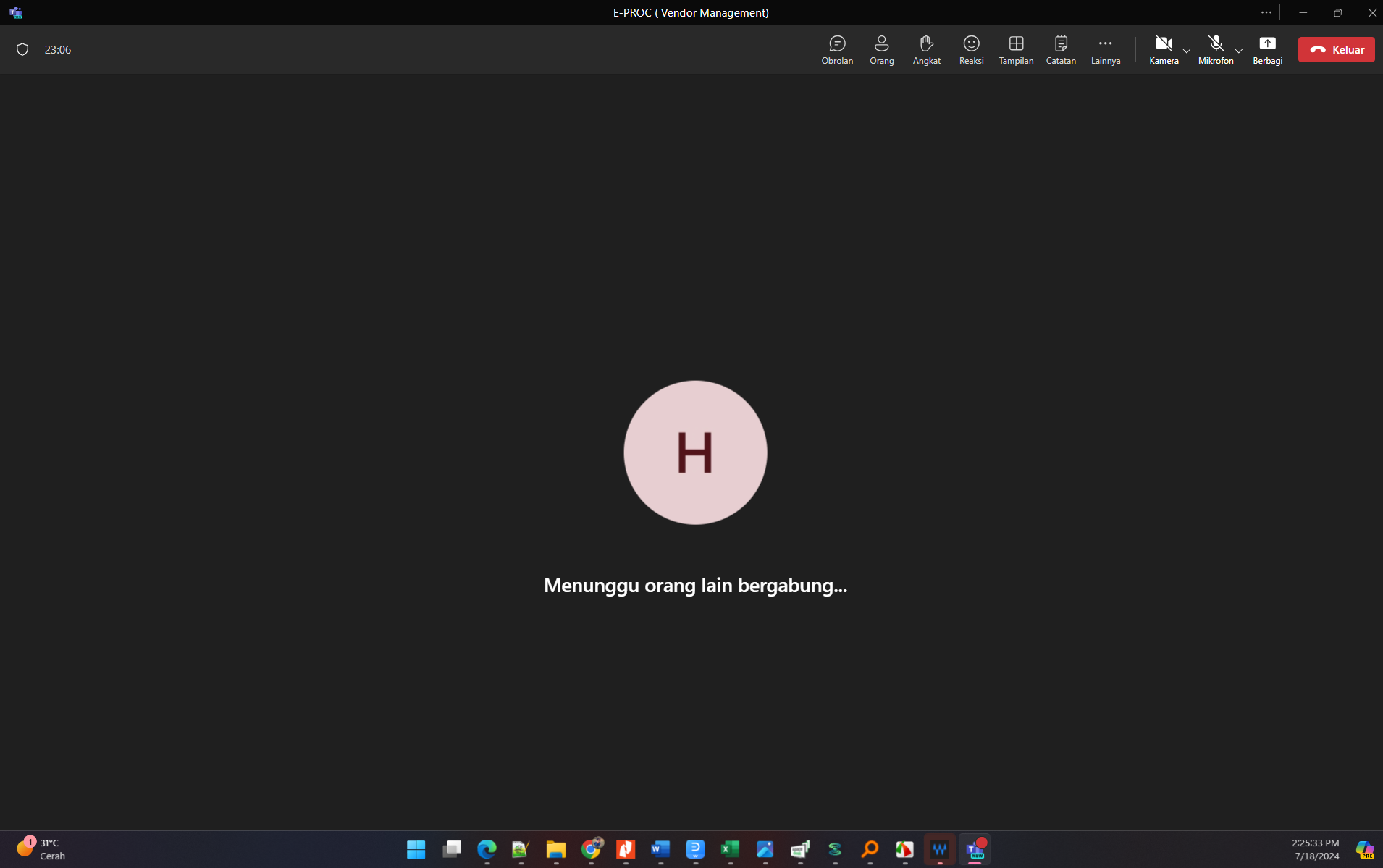Image resolution: width=1383 pixels, height=868 pixels.
Task: Click the shield security icon
Action: pos(22,49)
